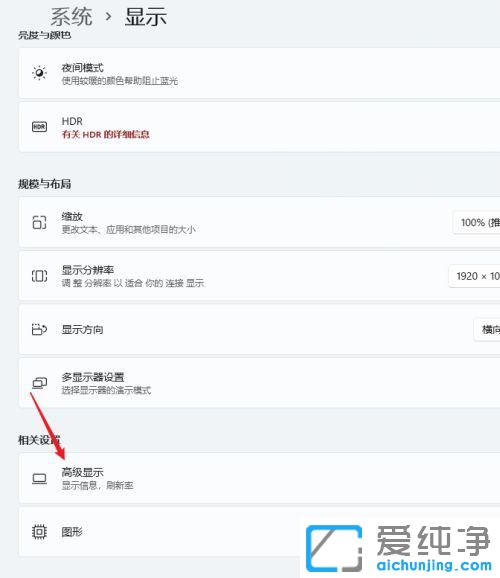500x578 pixels.
Task: Click the 显示 page title
Action: click(x=146, y=17)
